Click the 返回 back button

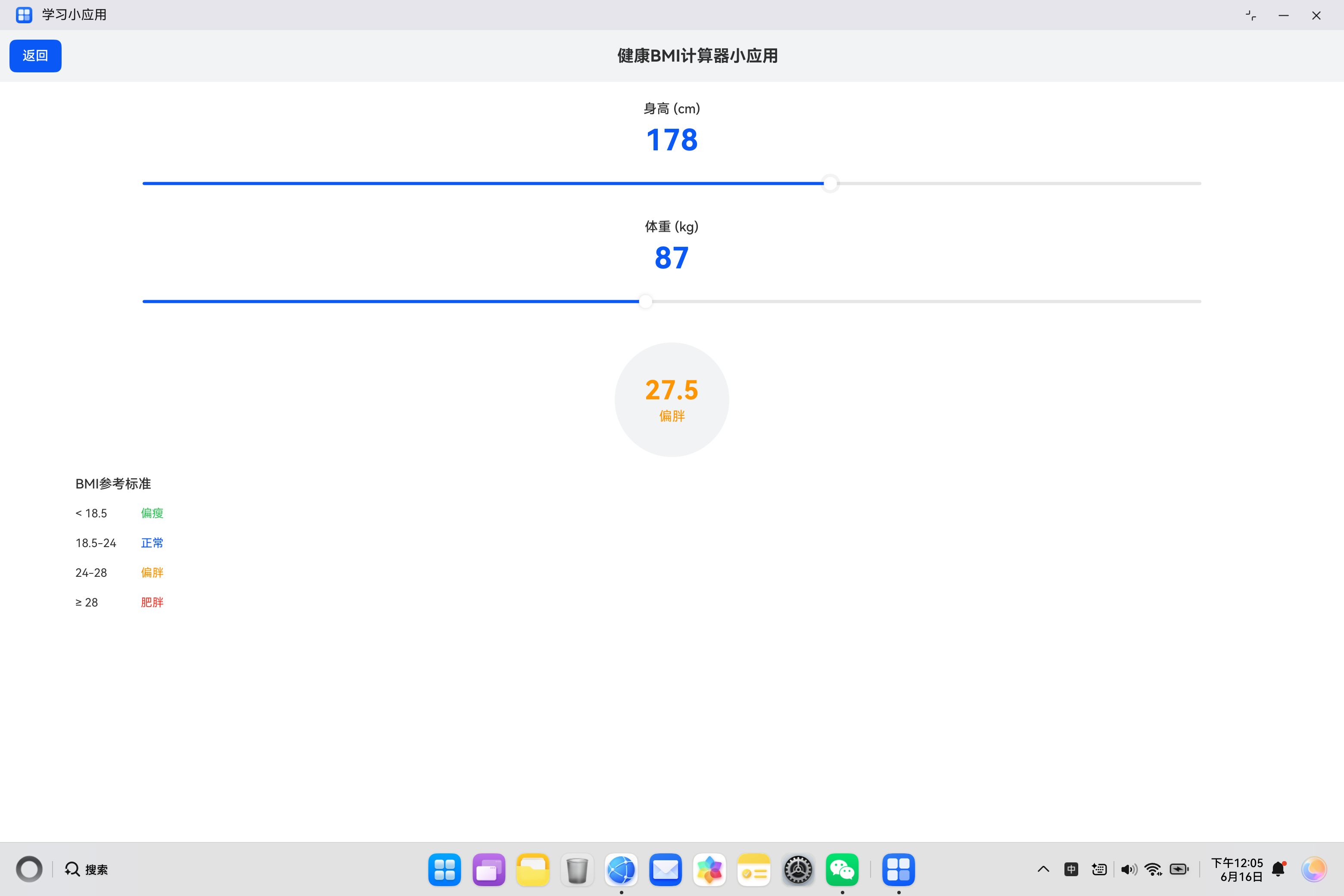click(35, 56)
